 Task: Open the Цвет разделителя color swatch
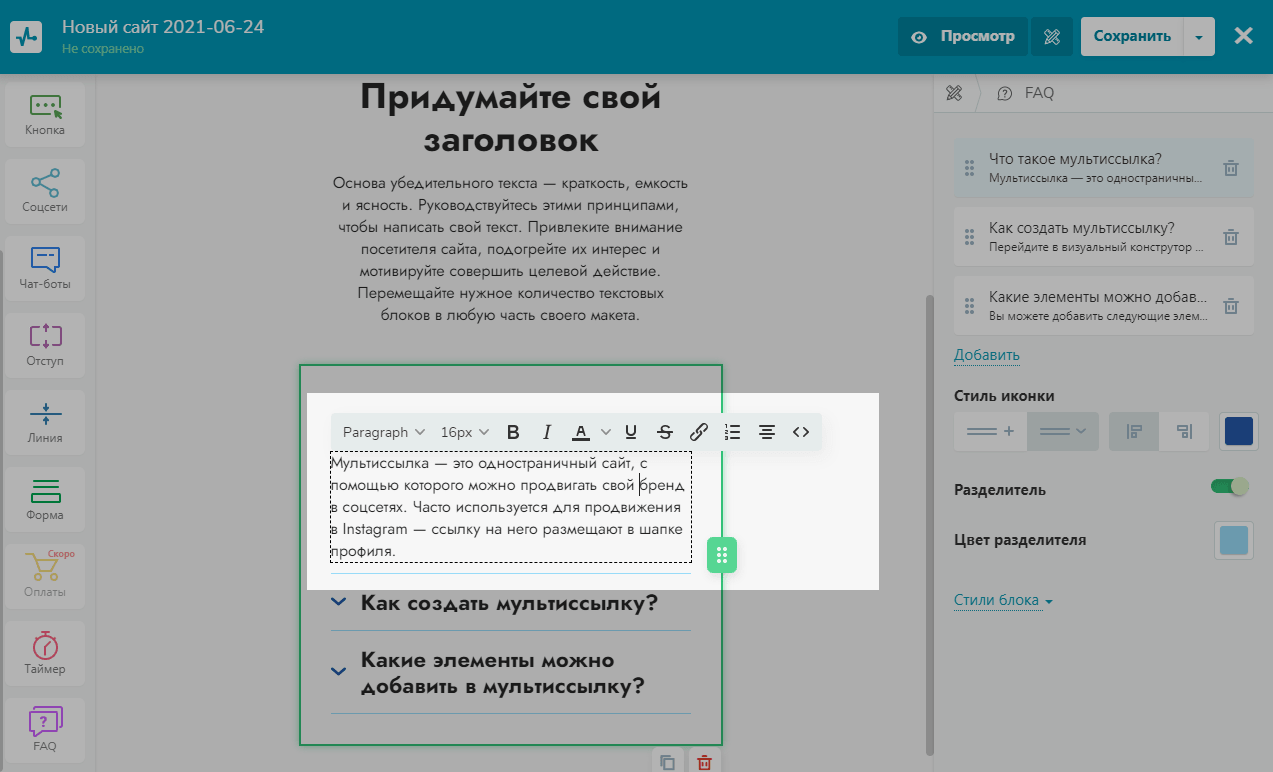coord(1234,541)
